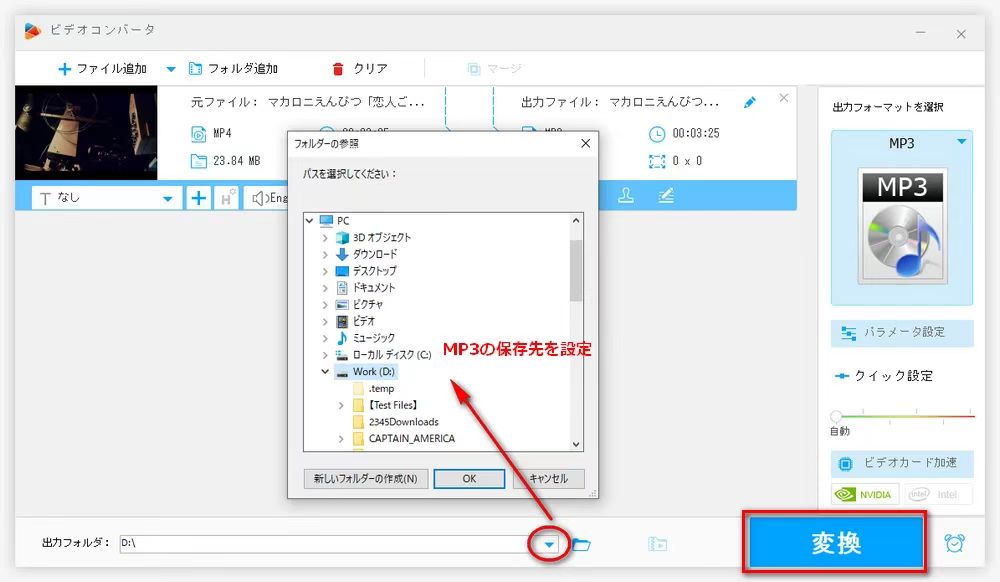Click the audio track speaker selector
Screen dimensions: 1000x582
[x=268, y=198]
